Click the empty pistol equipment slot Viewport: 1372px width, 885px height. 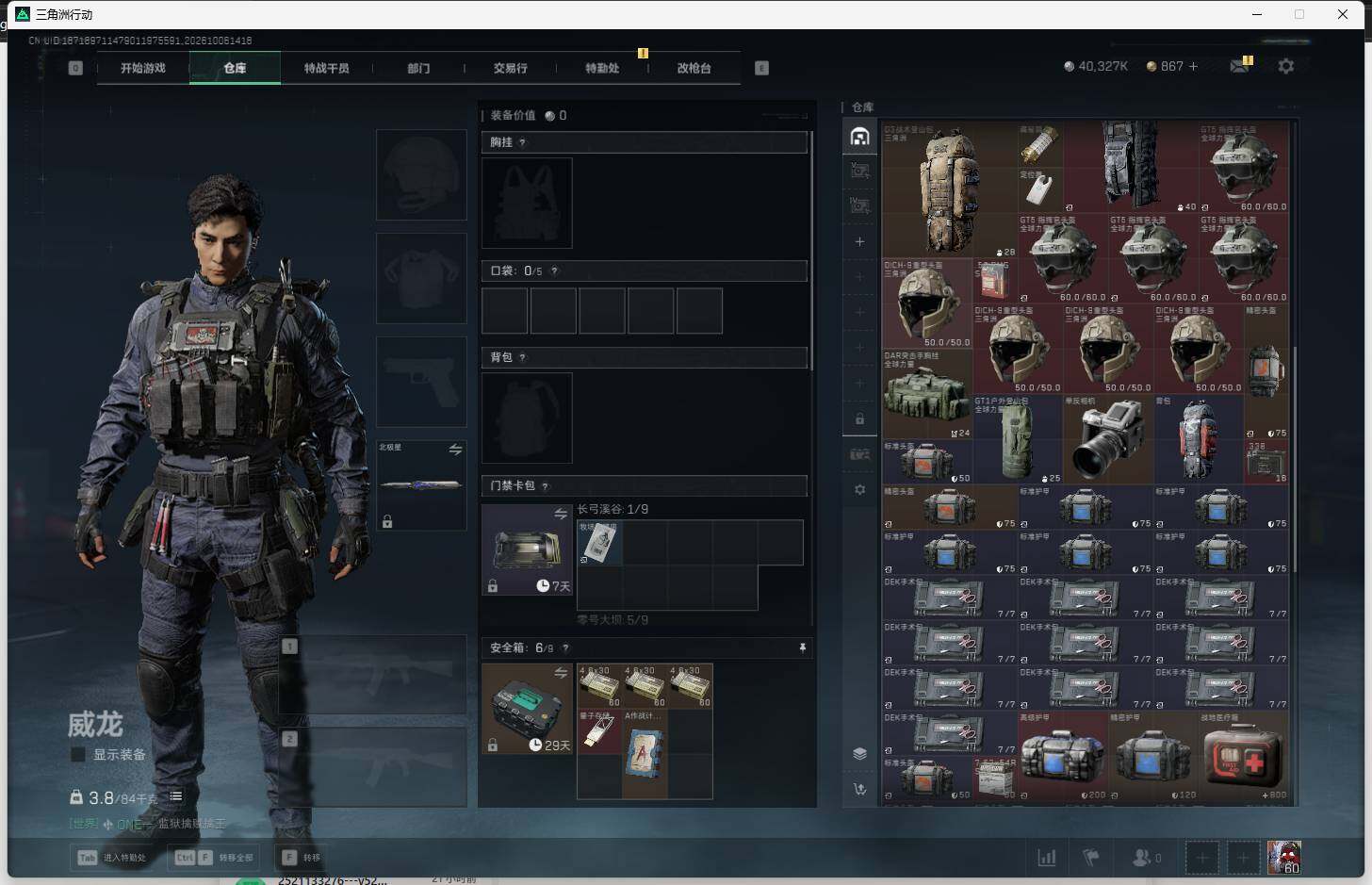point(421,382)
